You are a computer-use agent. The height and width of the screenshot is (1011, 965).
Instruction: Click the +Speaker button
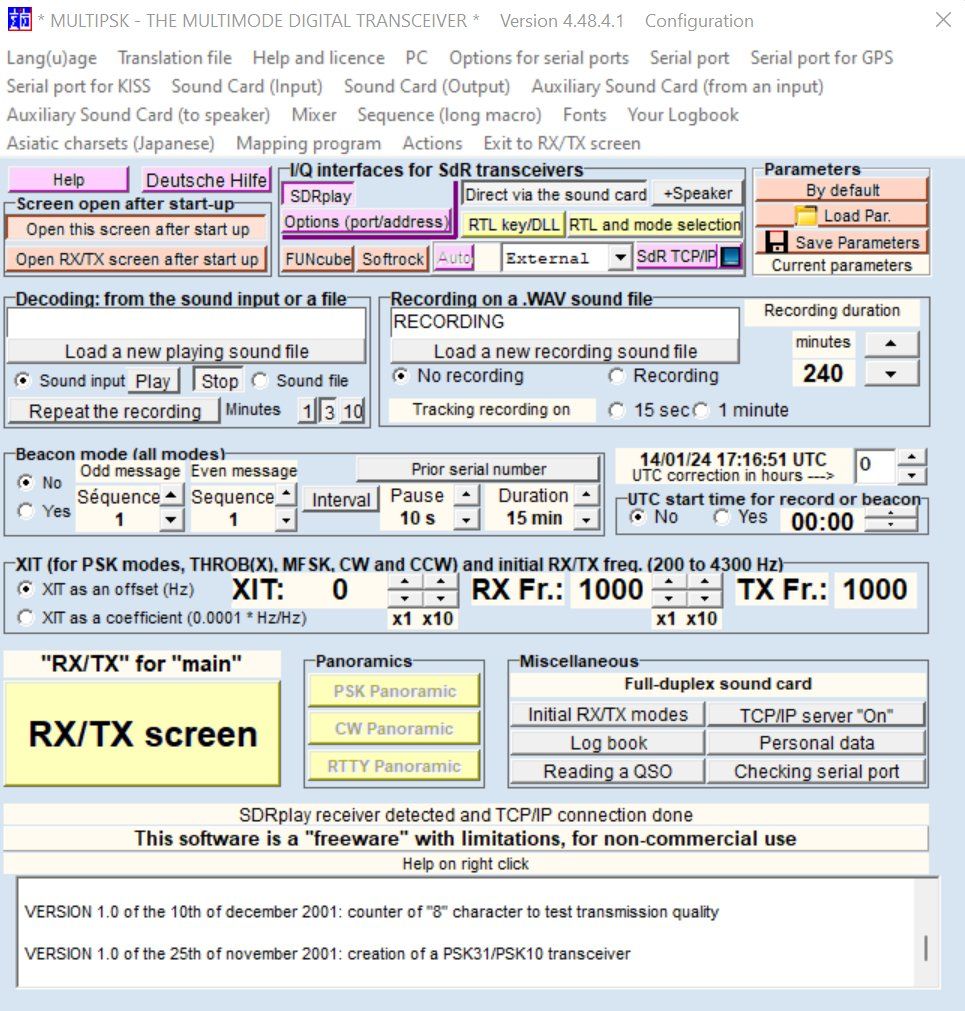click(697, 193)
